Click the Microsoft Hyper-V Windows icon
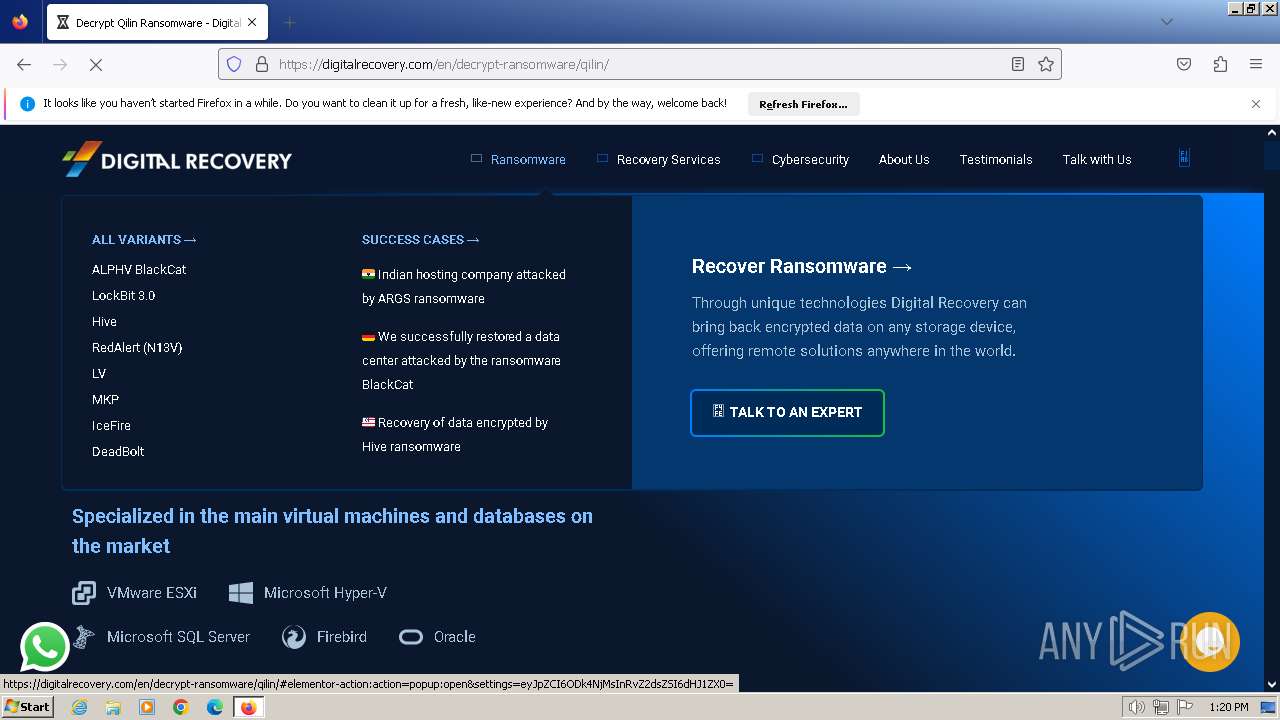The image size is (1280, 720). click(241, 593)
